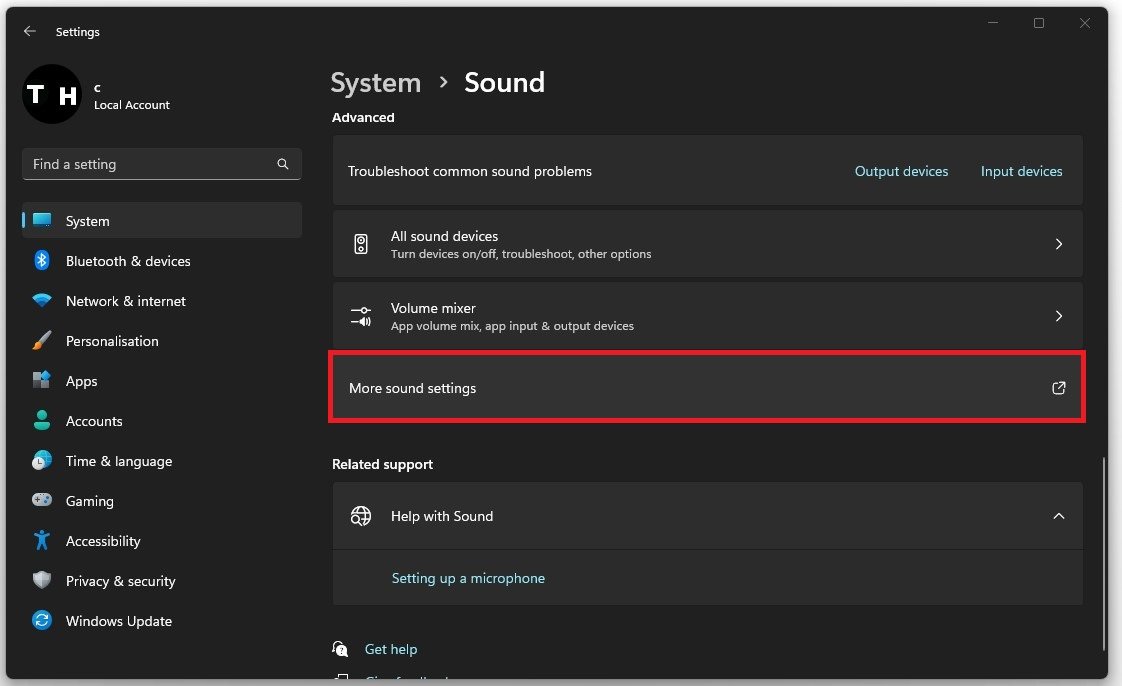Troubleshoot Output devices link
Image resolution: width=1122 pixels, height=686 pixels.
coord(901,171)
